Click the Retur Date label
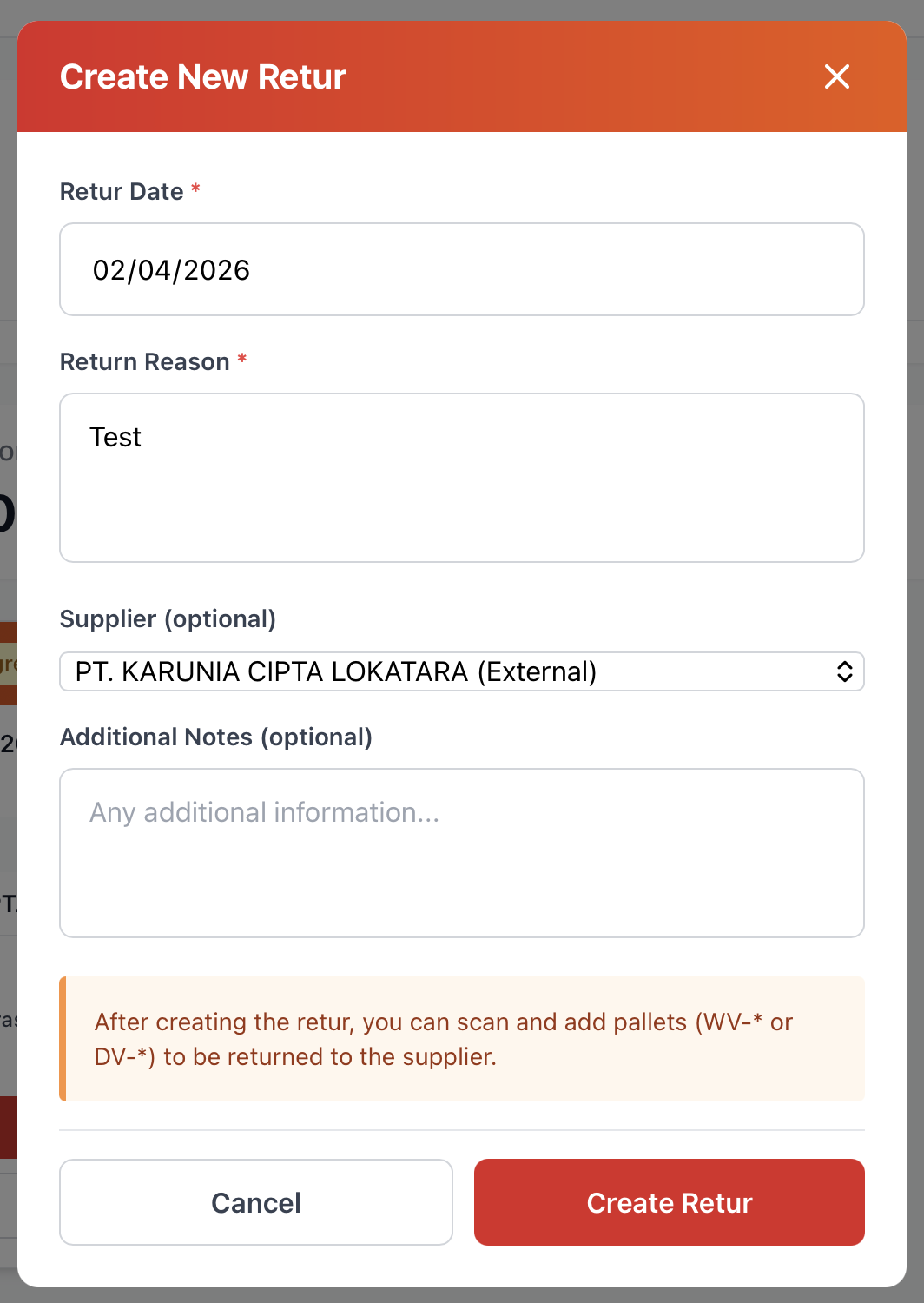 tap(122, 191)
